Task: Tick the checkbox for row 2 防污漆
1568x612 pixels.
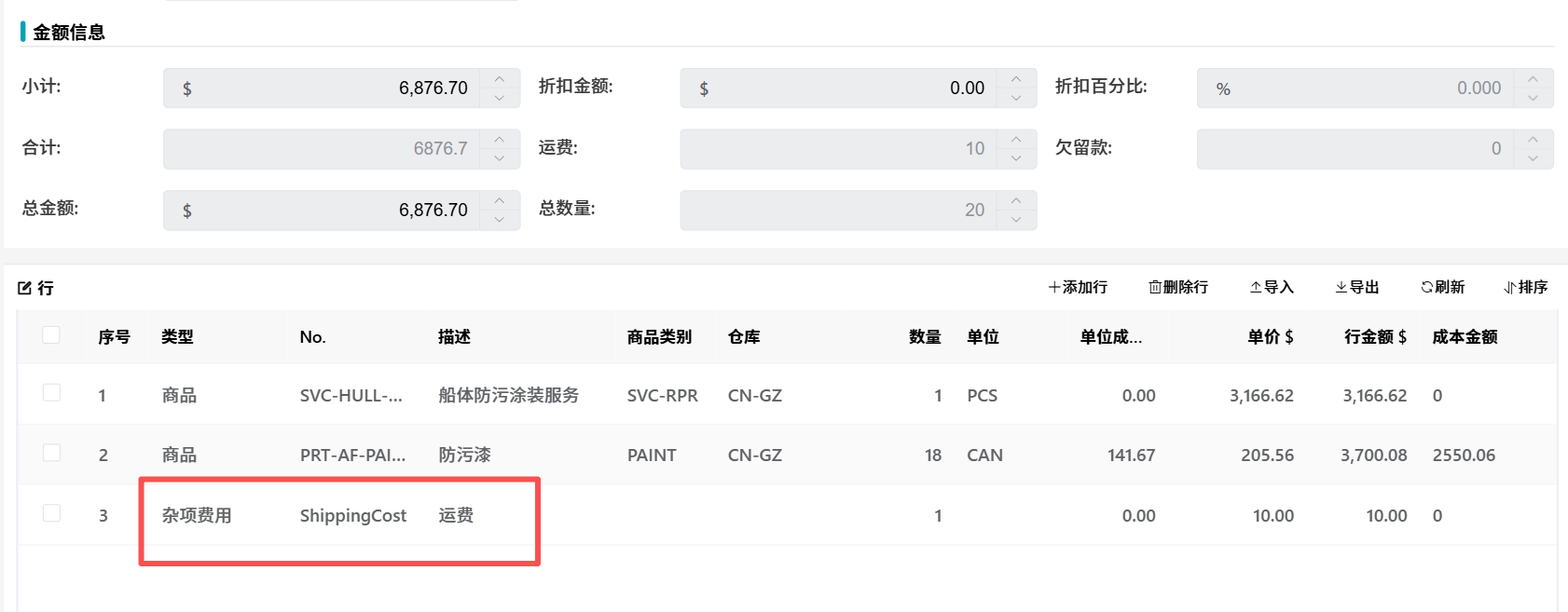Action: [52, 453]
